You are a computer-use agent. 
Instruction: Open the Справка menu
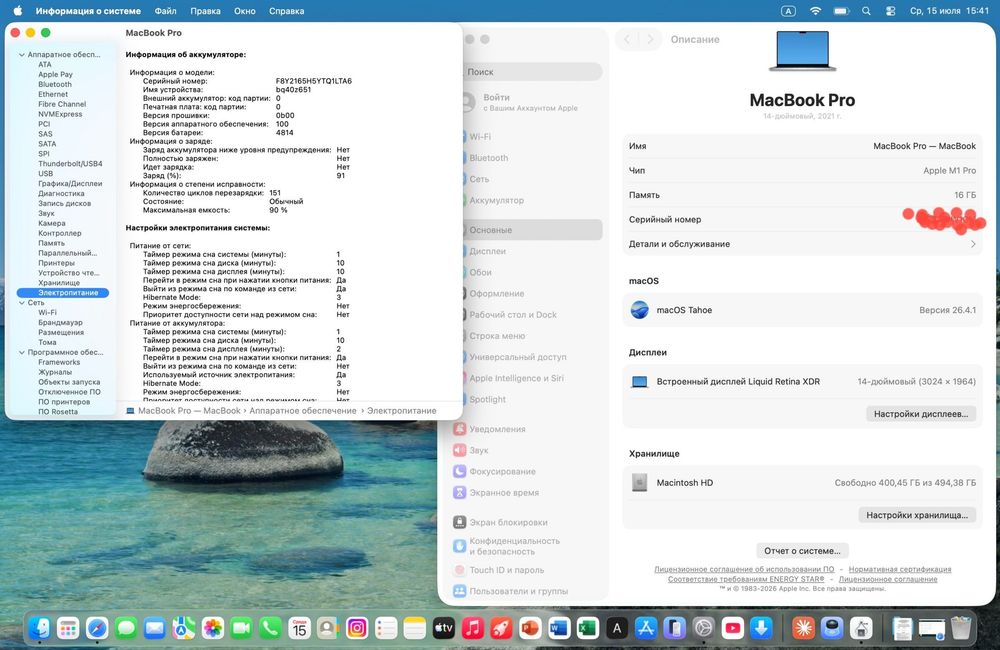point(286,11)
